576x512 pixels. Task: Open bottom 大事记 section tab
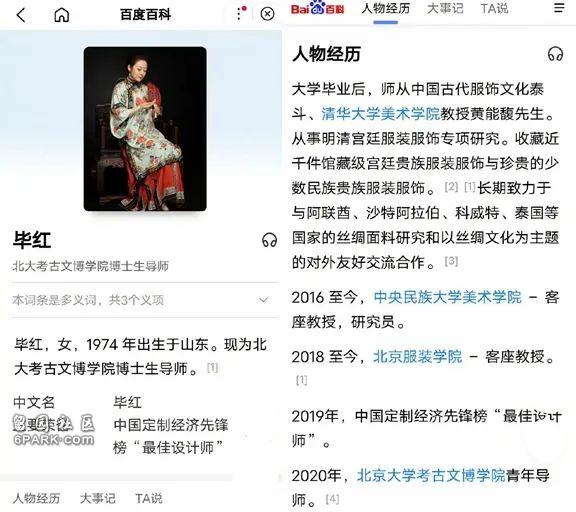pyautogui.click(x=98, y=498)
